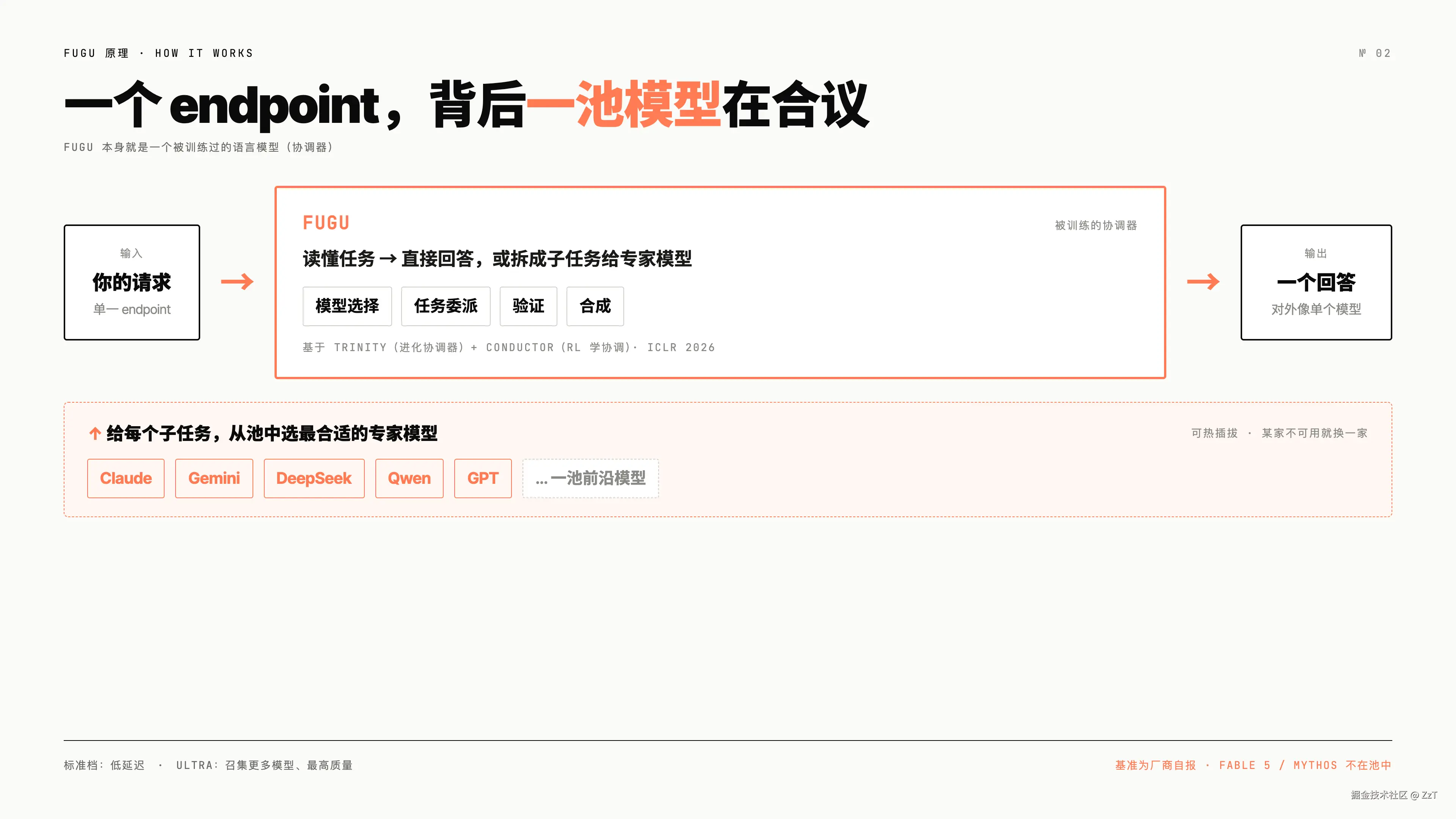Click the 'FUGU 原理 · HOW IT WORKS' header
This screenshot has height=819, width=1456.
point(158,53)
